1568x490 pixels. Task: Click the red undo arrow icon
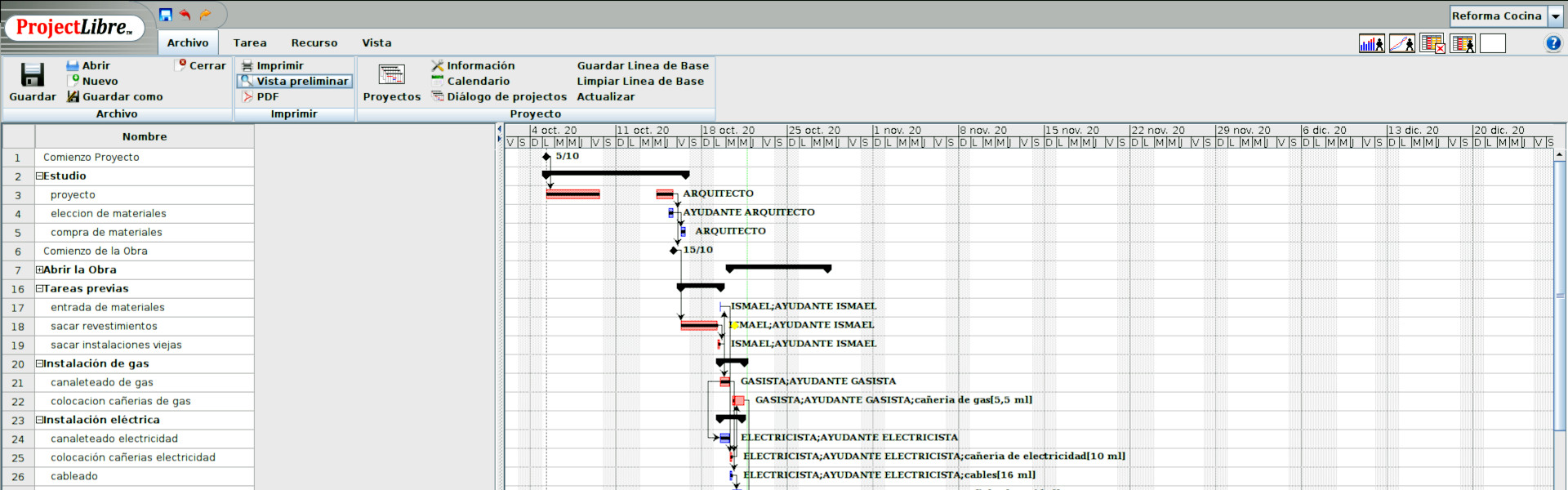(x=185, y=15)
